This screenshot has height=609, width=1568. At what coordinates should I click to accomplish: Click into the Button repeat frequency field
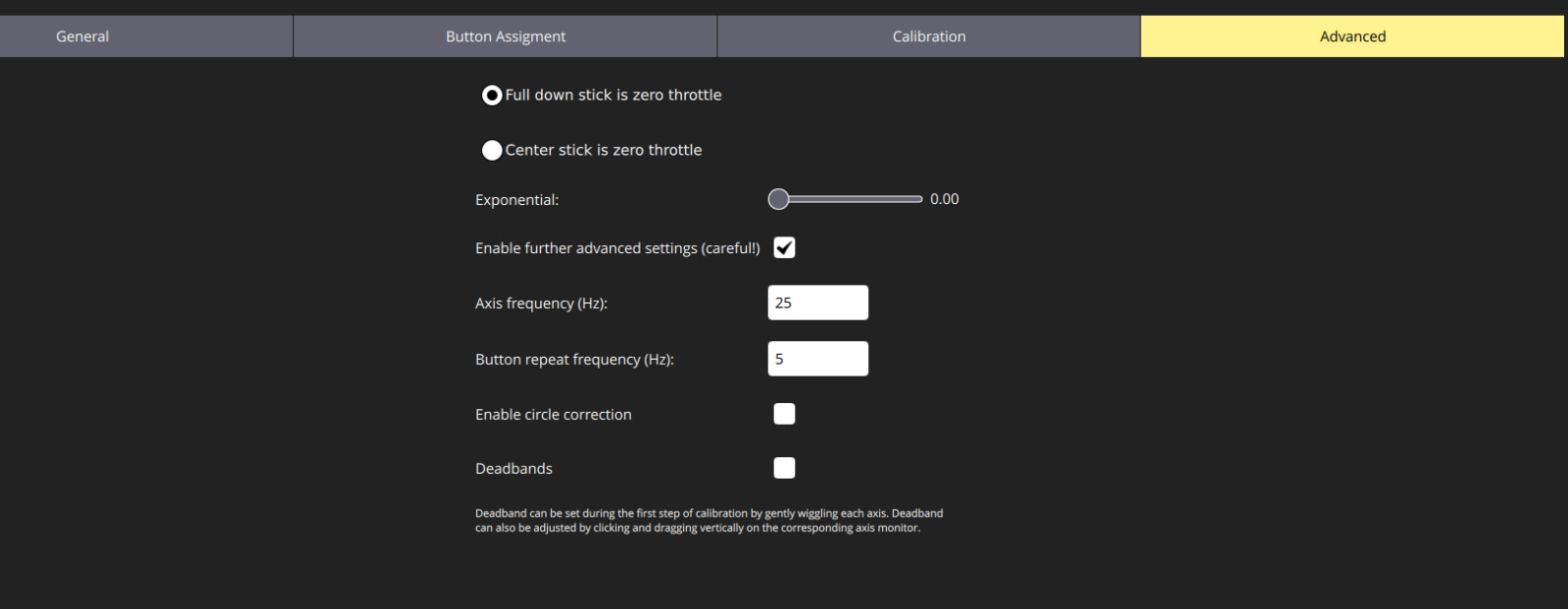(x=817, y=359)
